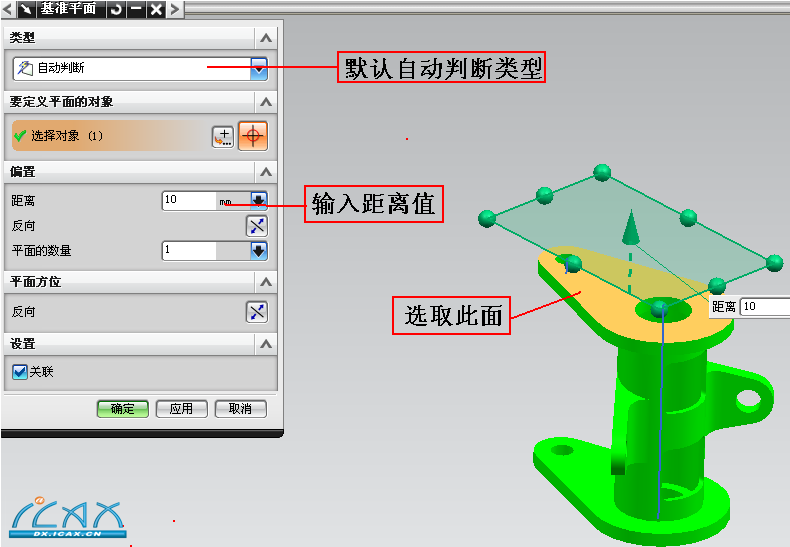Toggle the 关联 checkbox

[20, 372]
